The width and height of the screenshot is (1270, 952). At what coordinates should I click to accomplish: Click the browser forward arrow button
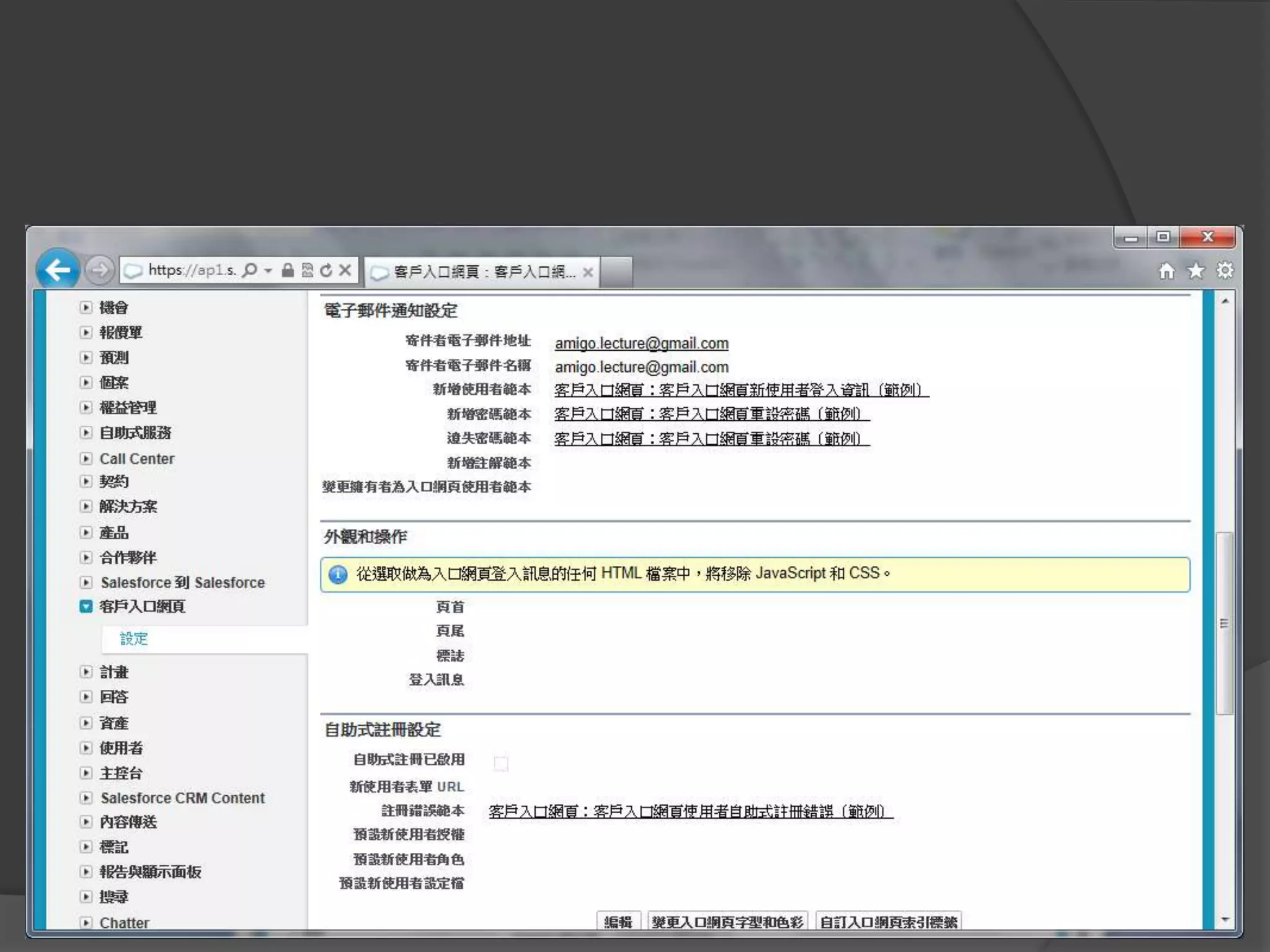click(99, 270)
